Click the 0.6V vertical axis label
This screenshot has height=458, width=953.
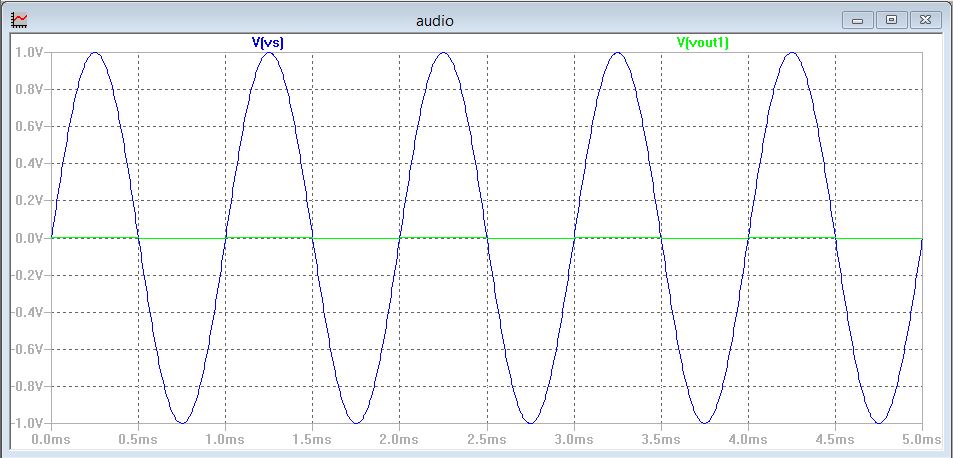click(30, 126)
